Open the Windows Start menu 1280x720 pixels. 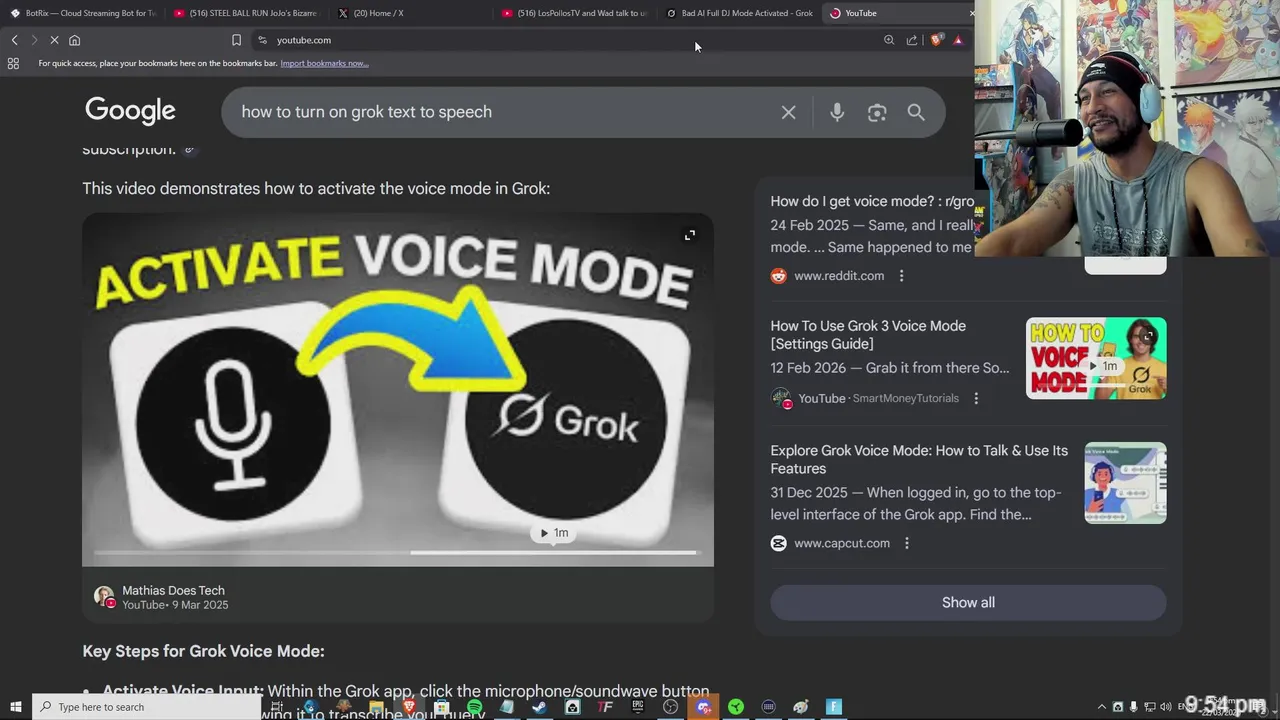pos(15,707)
